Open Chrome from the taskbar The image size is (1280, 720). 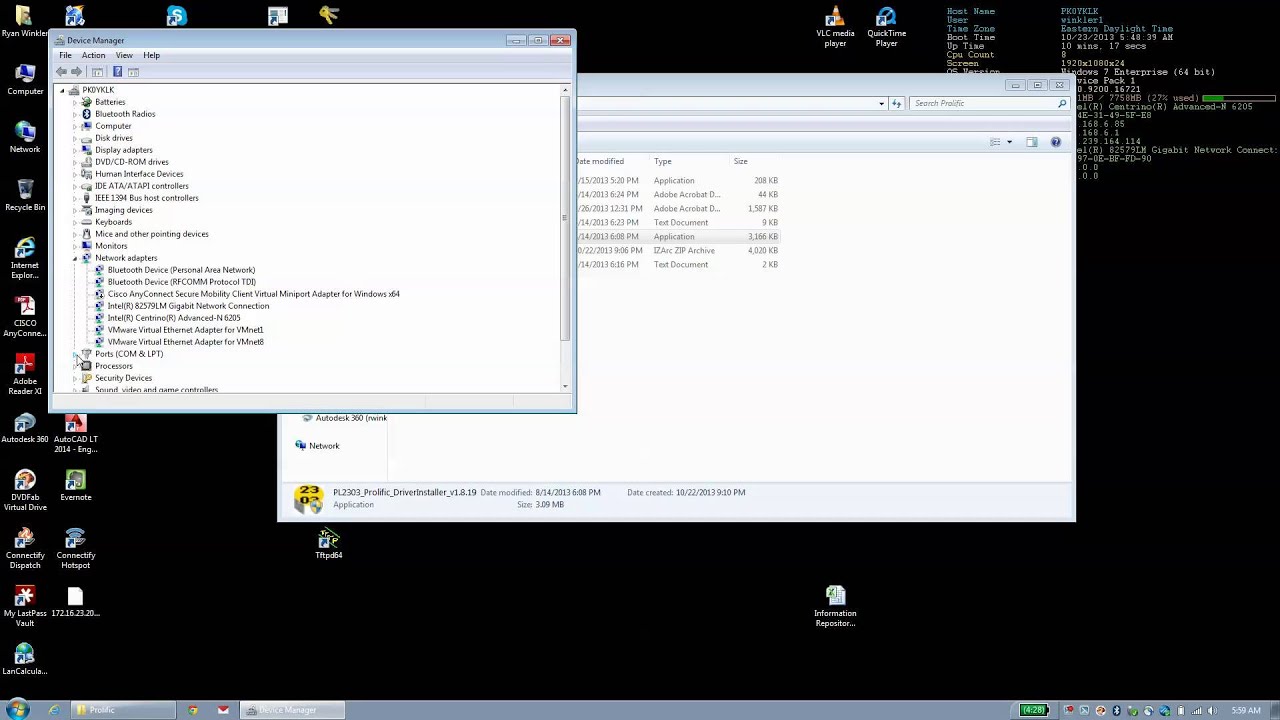pyautogui.click(x=193, y=710)
